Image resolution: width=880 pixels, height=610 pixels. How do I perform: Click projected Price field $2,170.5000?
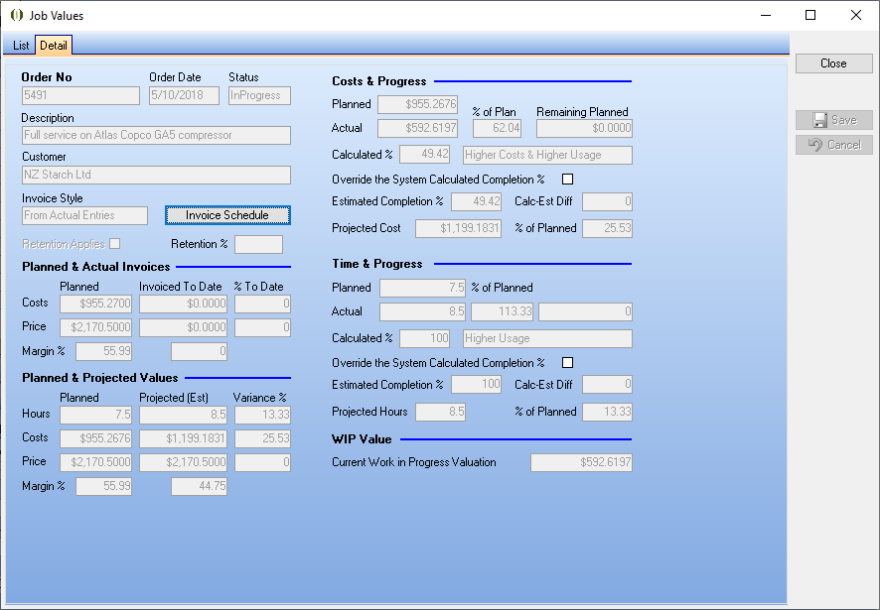tap(183, 462)
